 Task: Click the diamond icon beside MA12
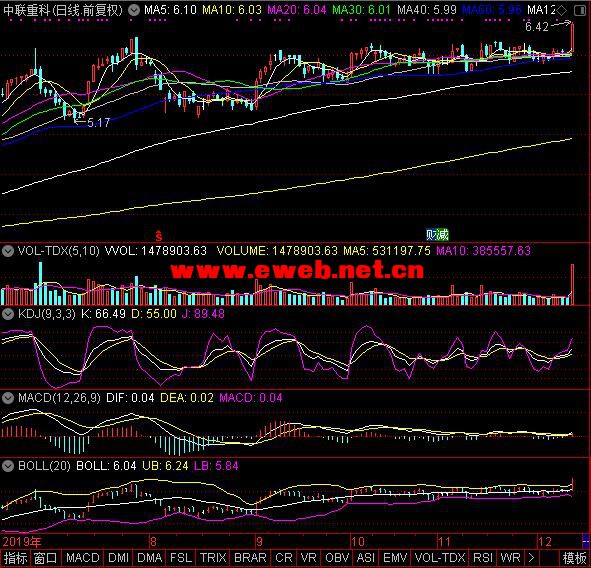click(x=562, y=10)
